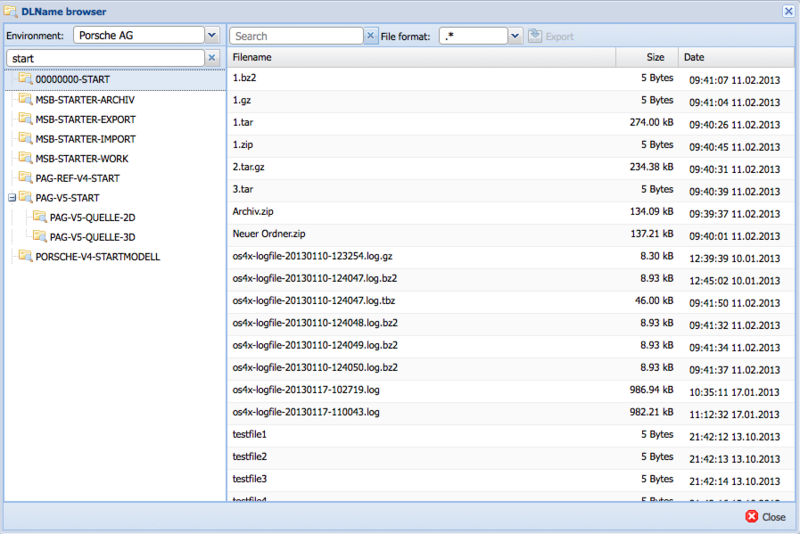Click the folder icon next to PAG-V5-QUELLE-2D
The width and height of the screenshot is (800, 534).
click(40, 217)
